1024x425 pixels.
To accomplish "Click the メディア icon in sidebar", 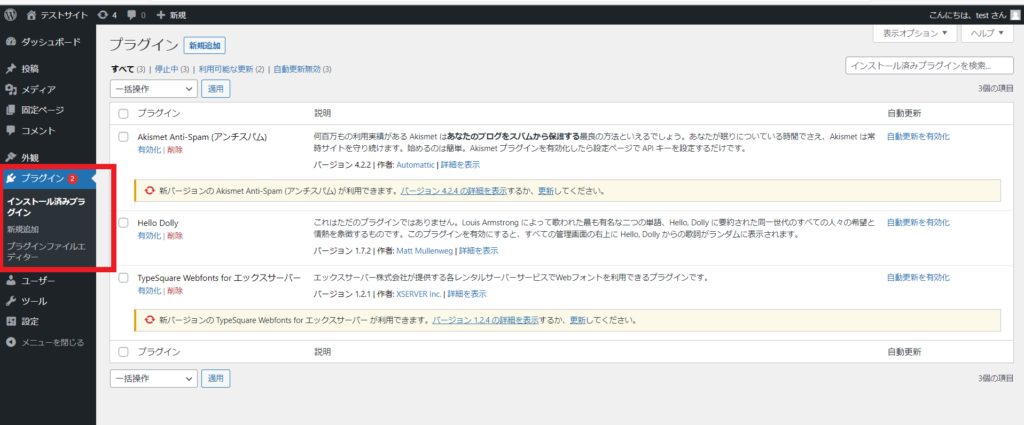I will 10,89.
